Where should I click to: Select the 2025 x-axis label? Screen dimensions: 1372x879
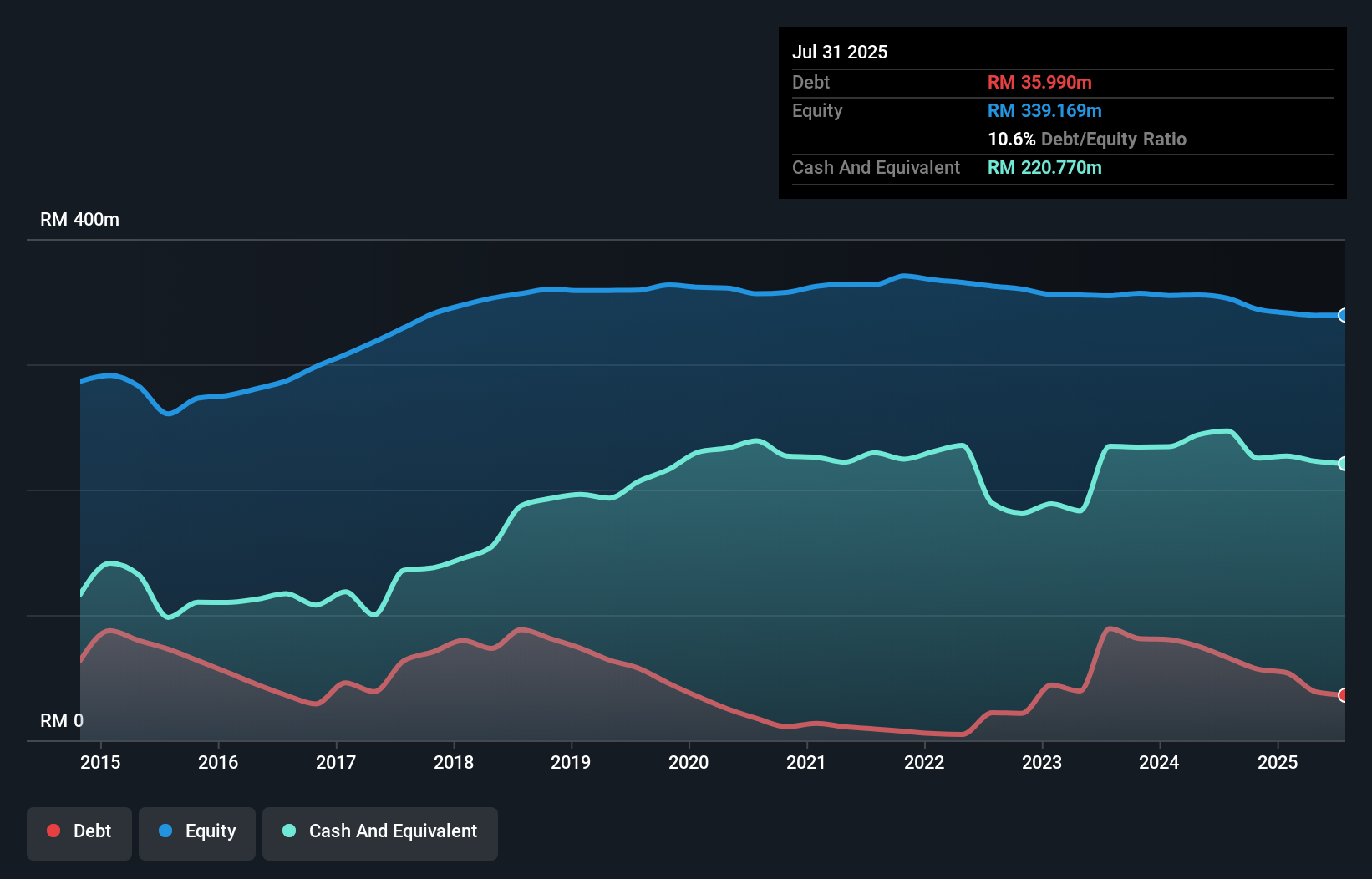[1278, 762]
